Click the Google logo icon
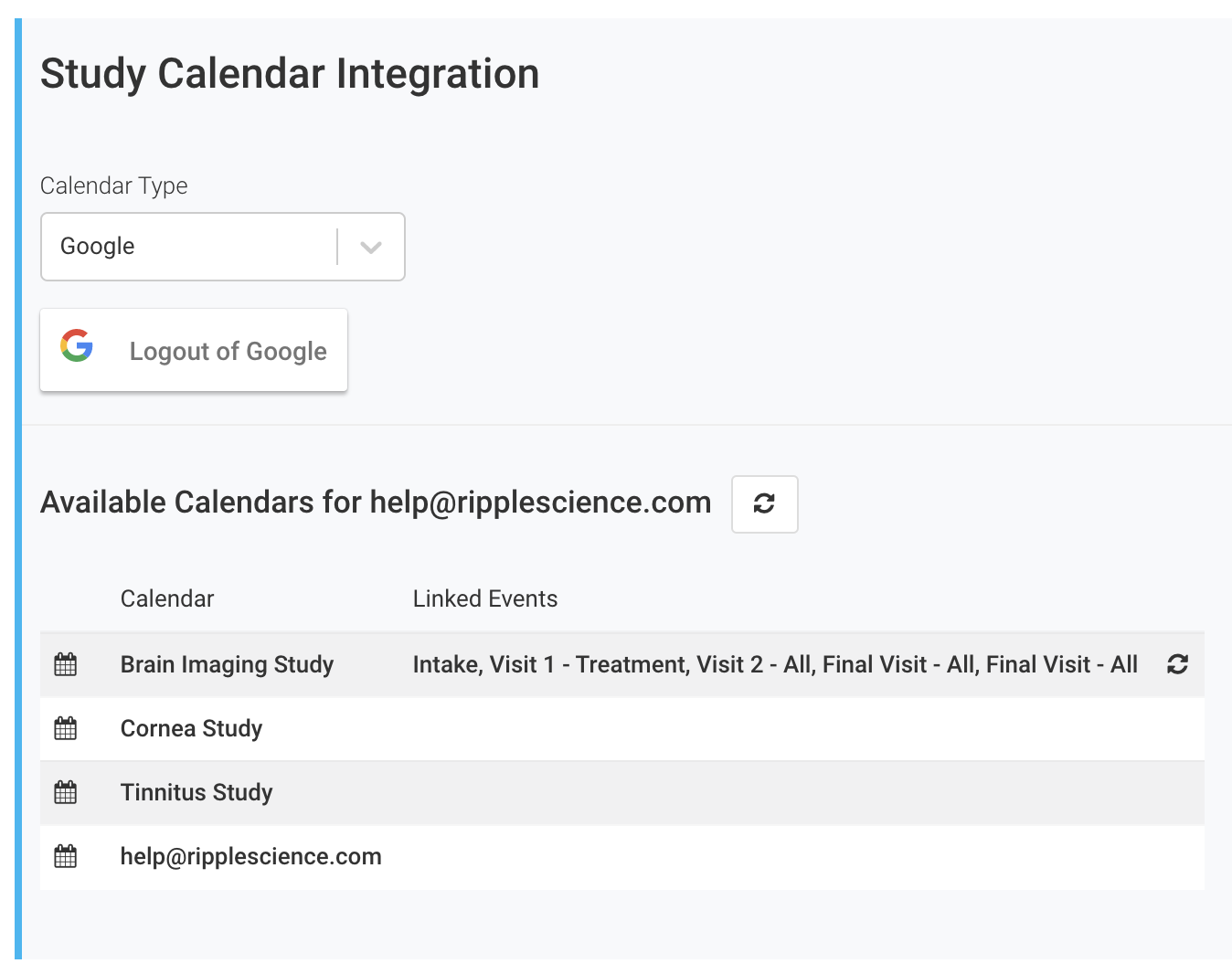Screen dimensions: 1232x974 [x=78, y=346]
